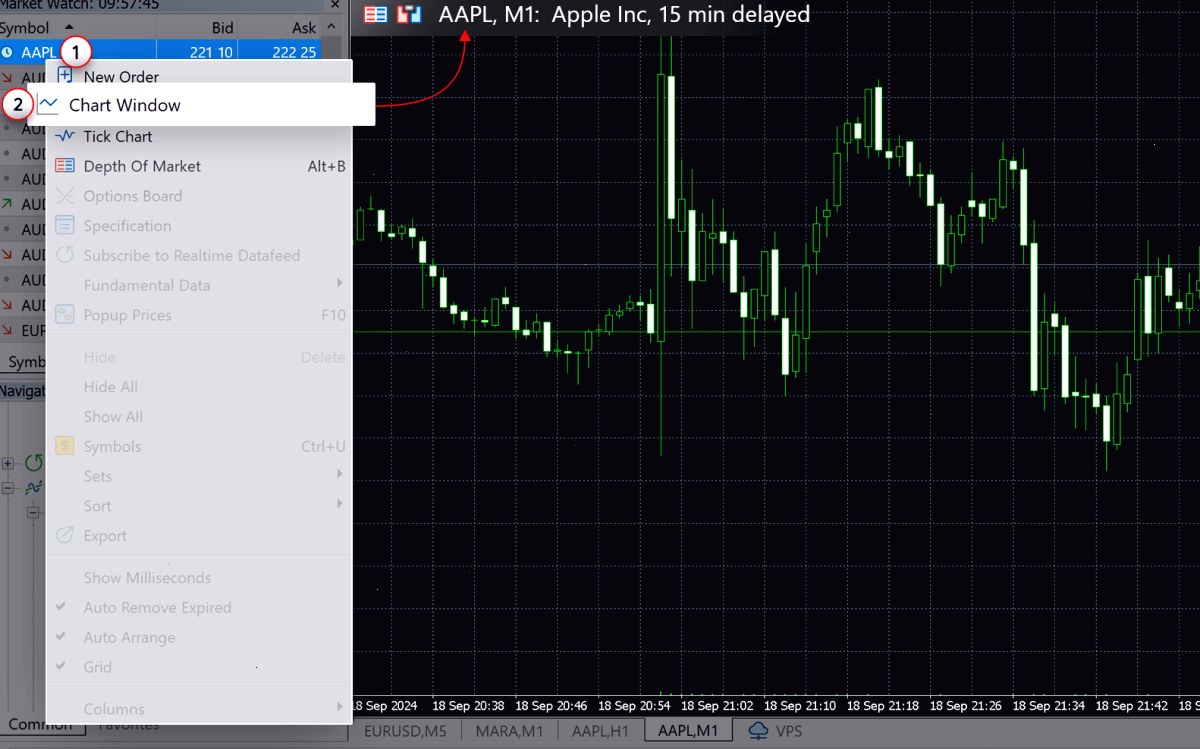The width and height of the screenshot is (1200, 749).
Task: Switch to the EURUSD,M5 chart tab
Action: (405, 731)
